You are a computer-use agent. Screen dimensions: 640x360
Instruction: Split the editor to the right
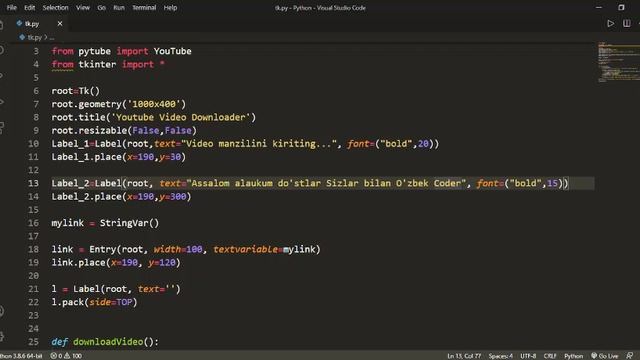coord(627,24)
